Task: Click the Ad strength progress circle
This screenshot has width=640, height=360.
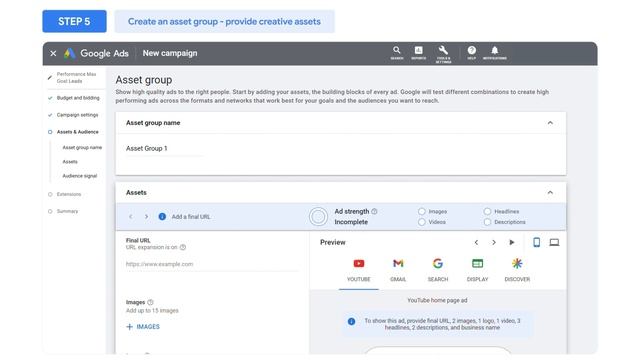Action: (x=318, y=217)
